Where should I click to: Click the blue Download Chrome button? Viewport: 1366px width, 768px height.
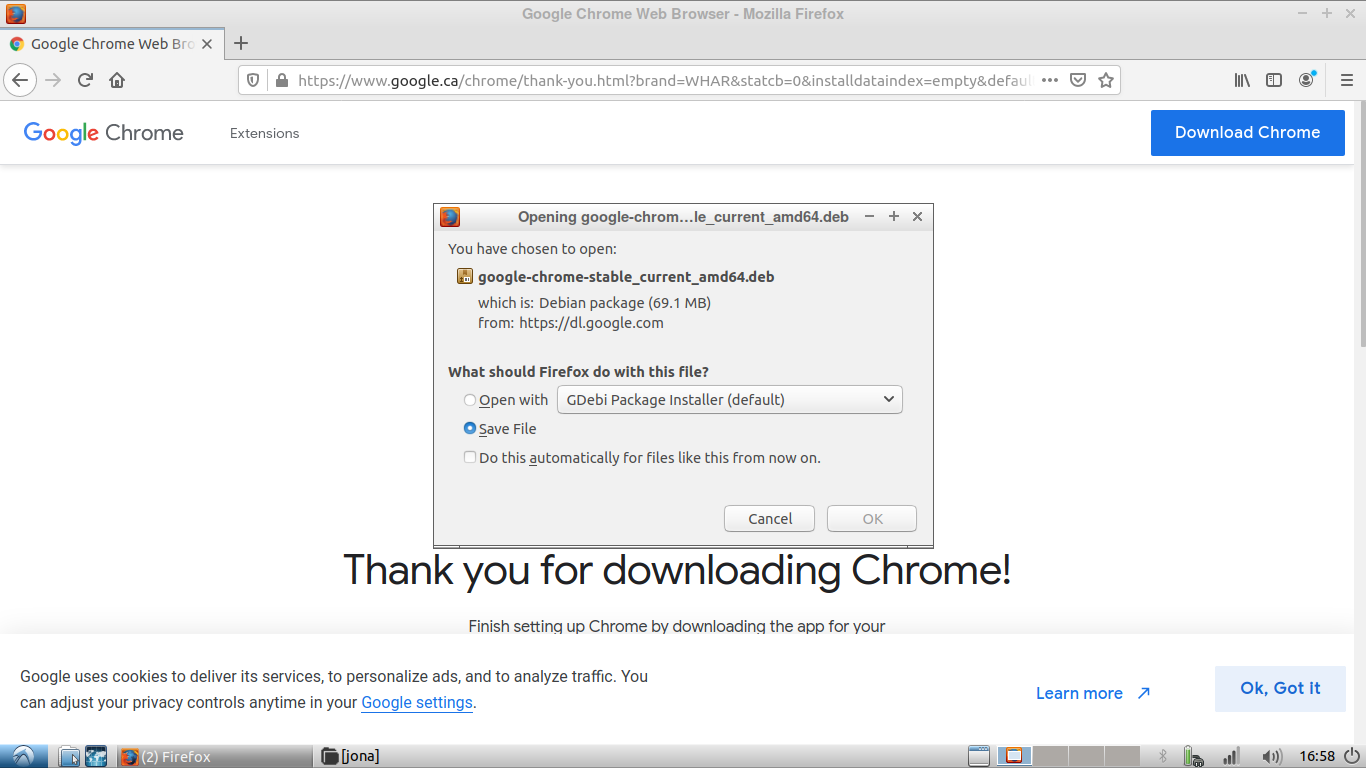(x=1247, y=132)
